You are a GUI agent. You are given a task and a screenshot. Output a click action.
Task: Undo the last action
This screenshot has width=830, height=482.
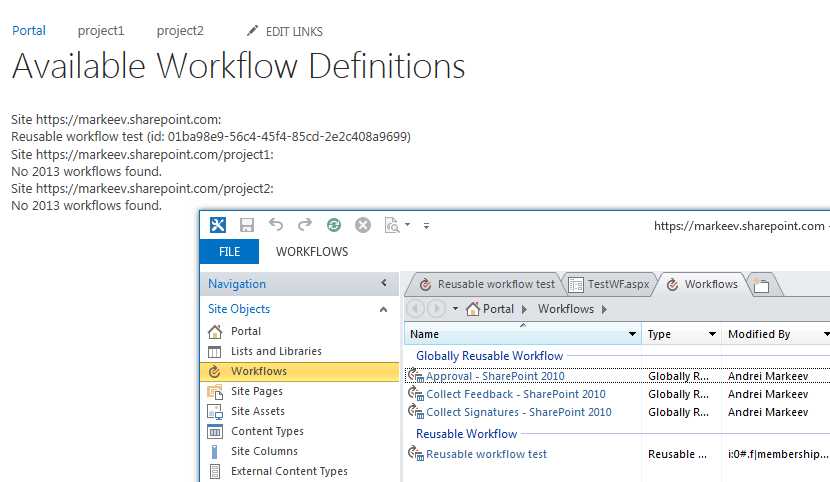[276, 225]
